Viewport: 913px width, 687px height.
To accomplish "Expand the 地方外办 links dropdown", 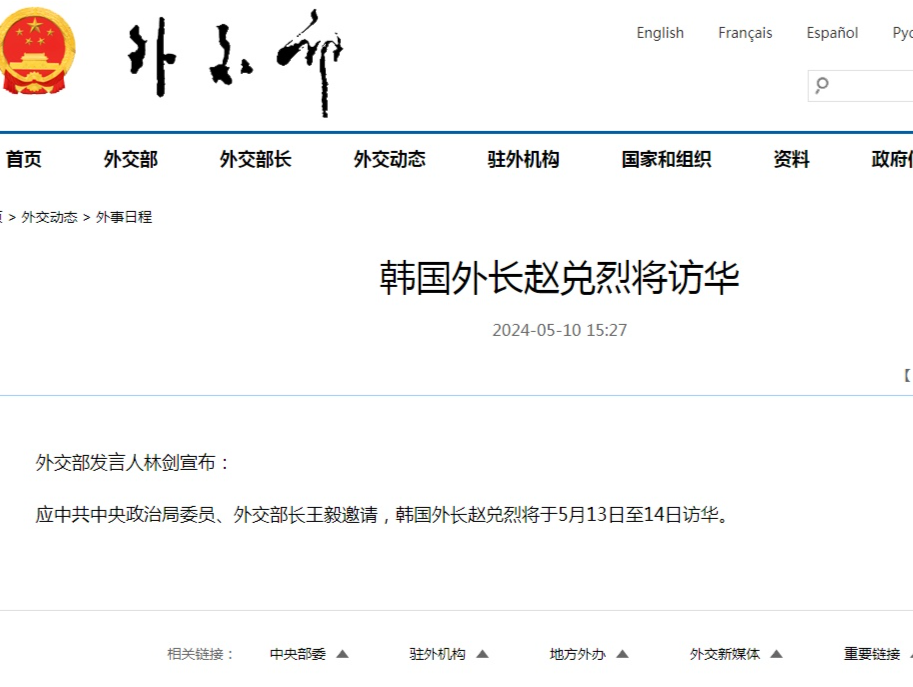I will pyautogui.click(x=589, y=654).
